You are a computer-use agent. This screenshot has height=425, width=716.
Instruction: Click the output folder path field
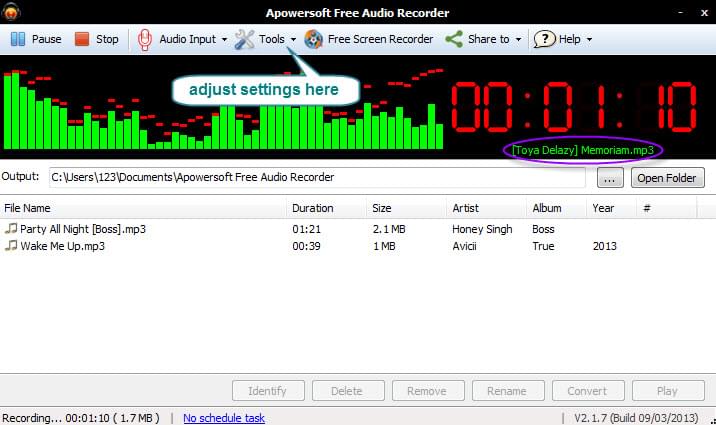[320, 177]
